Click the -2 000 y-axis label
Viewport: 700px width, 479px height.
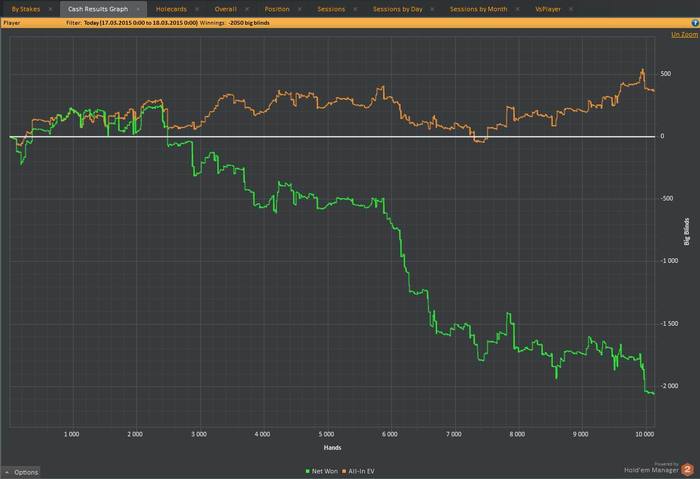(x=669, y=386)
